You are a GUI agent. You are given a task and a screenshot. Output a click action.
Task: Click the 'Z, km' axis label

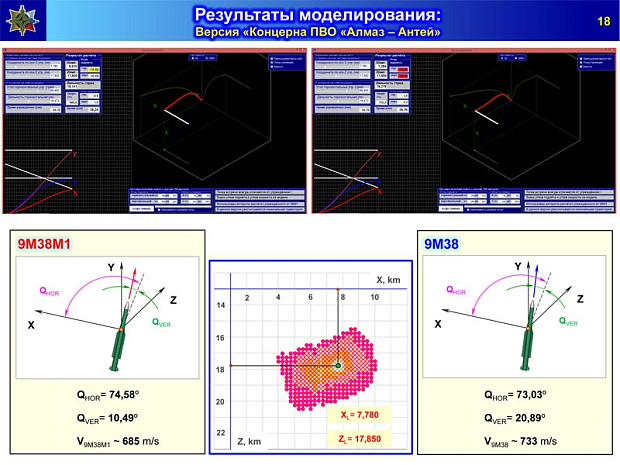(x=249, y=441)
